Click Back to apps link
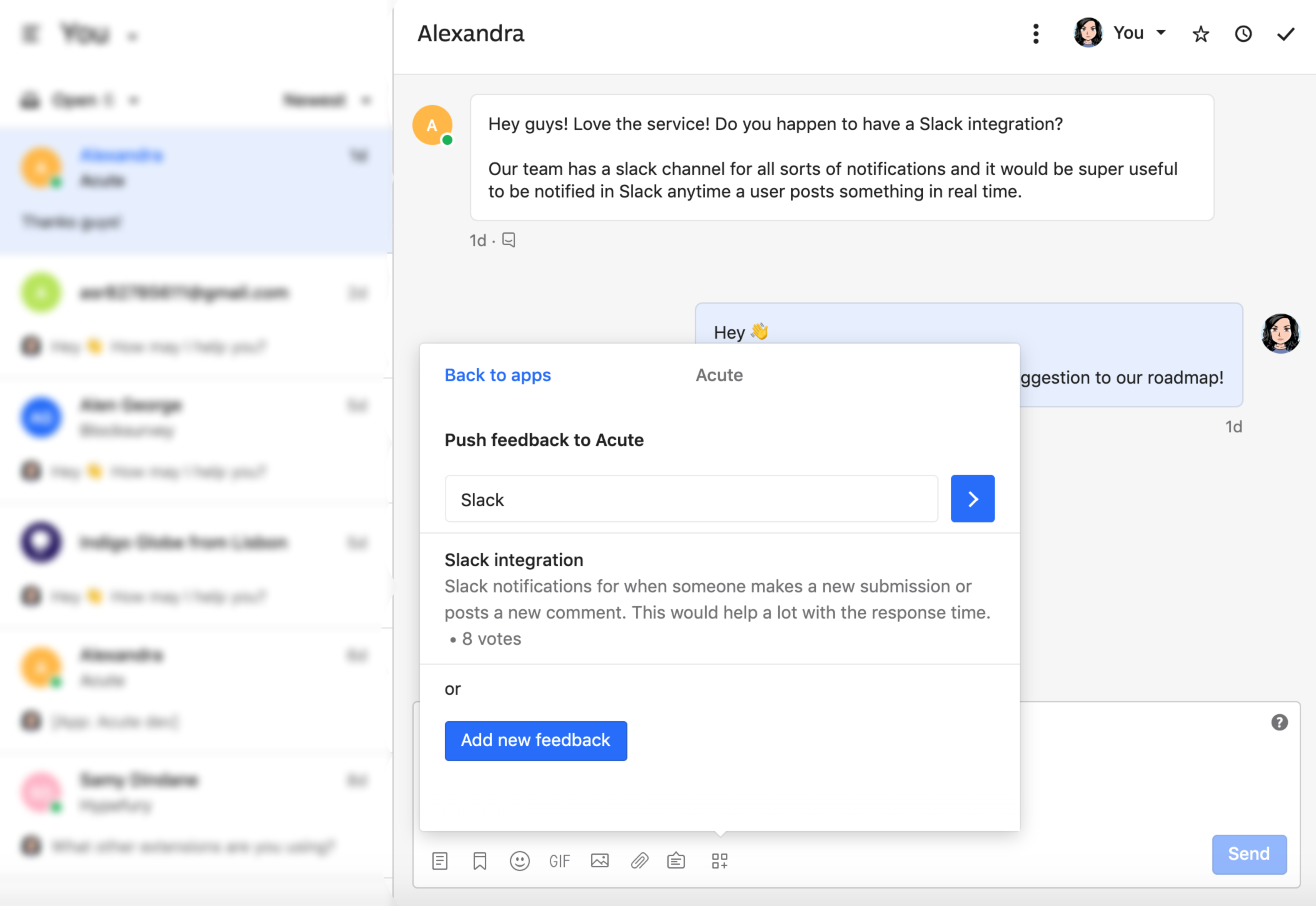Viewport: 1316px width, 906px height. [x=497, y=375]
